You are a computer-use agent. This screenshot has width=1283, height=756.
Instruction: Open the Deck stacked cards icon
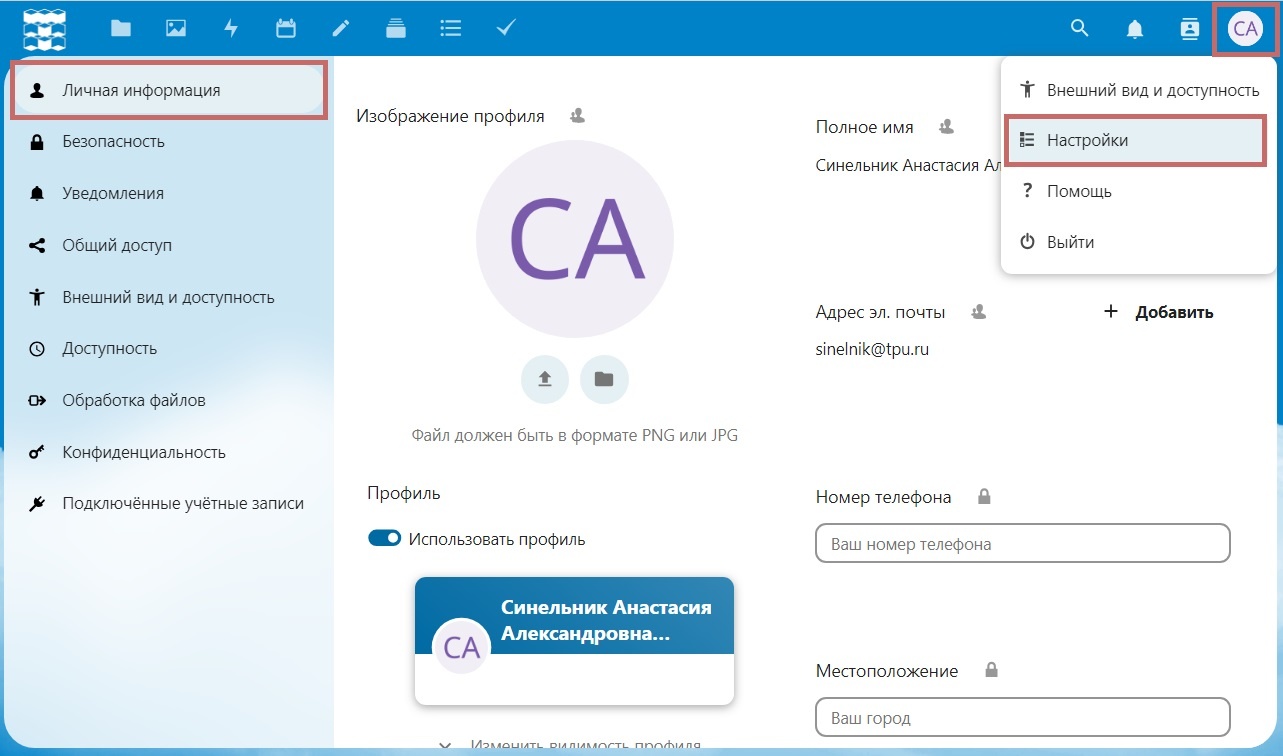pos(396,28)
